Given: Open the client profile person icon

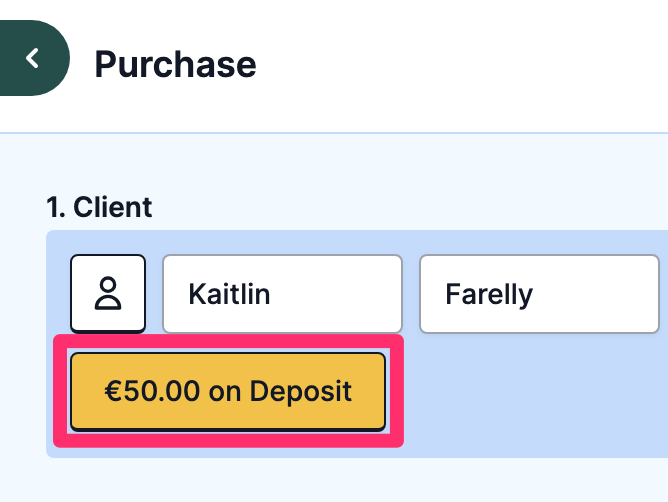Looking at the screenshot, I should tap(108, 294).
